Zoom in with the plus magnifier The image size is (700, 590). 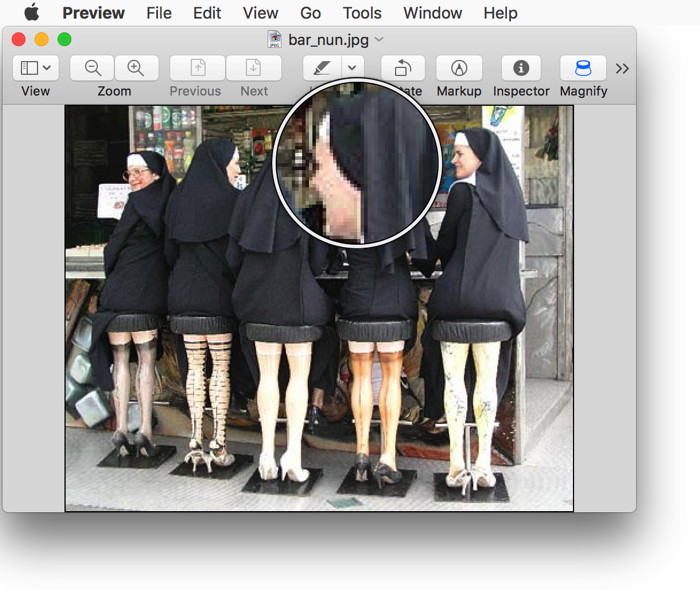(136, 68)
